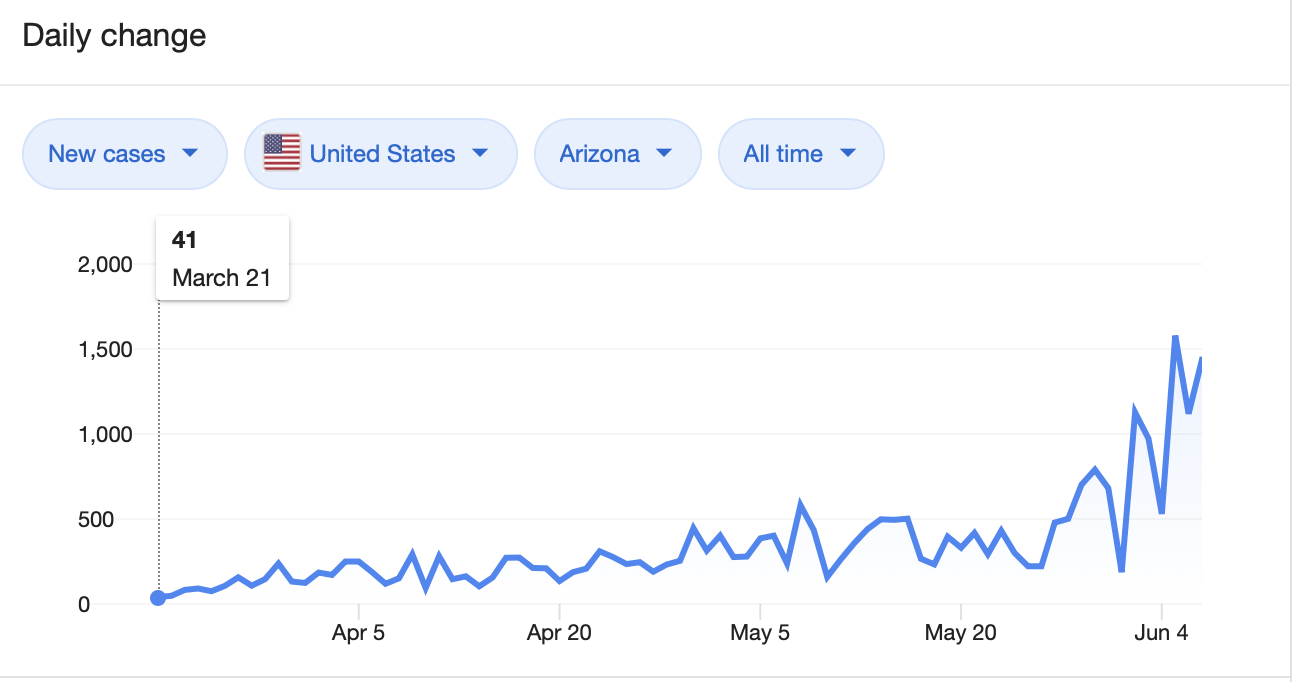Select the Apr 20 date label
The height and width of the screenshot is (682, 1300).
[559, 633]
